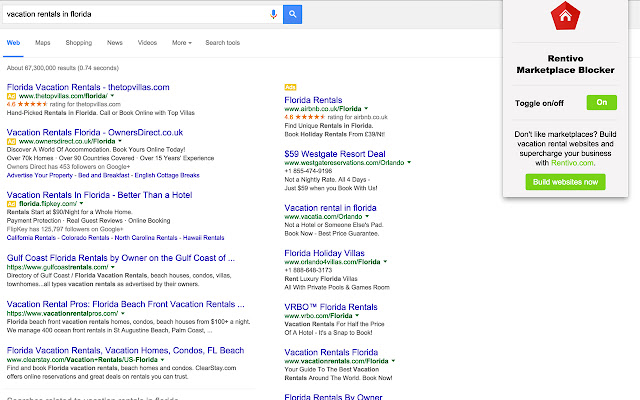Click the Ad badge under Florida Vacation Rentals
640x400 pixels.
coord(11,94)
